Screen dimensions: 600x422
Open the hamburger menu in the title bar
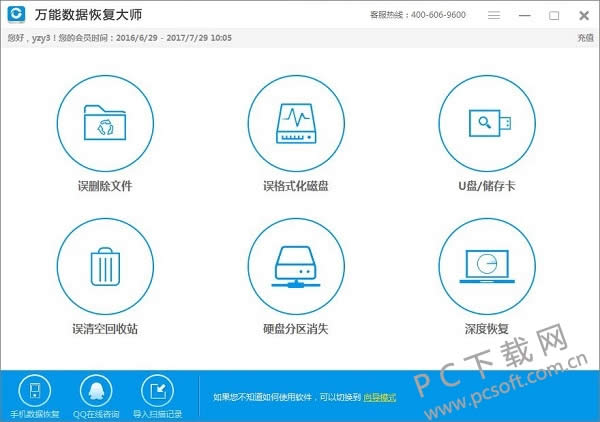pos(494,15)
